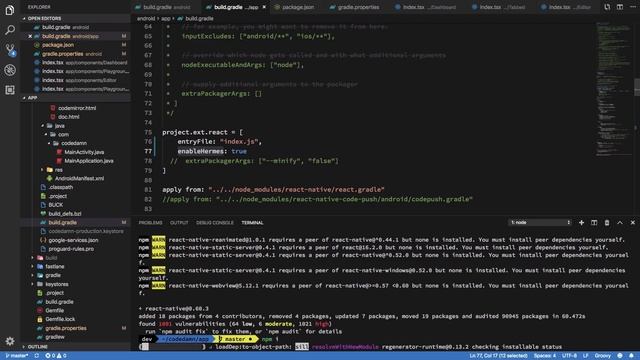Screen dimensions: 640x360
Task: Open MainActivity.java in the explorer
Action: coord(84,152)
